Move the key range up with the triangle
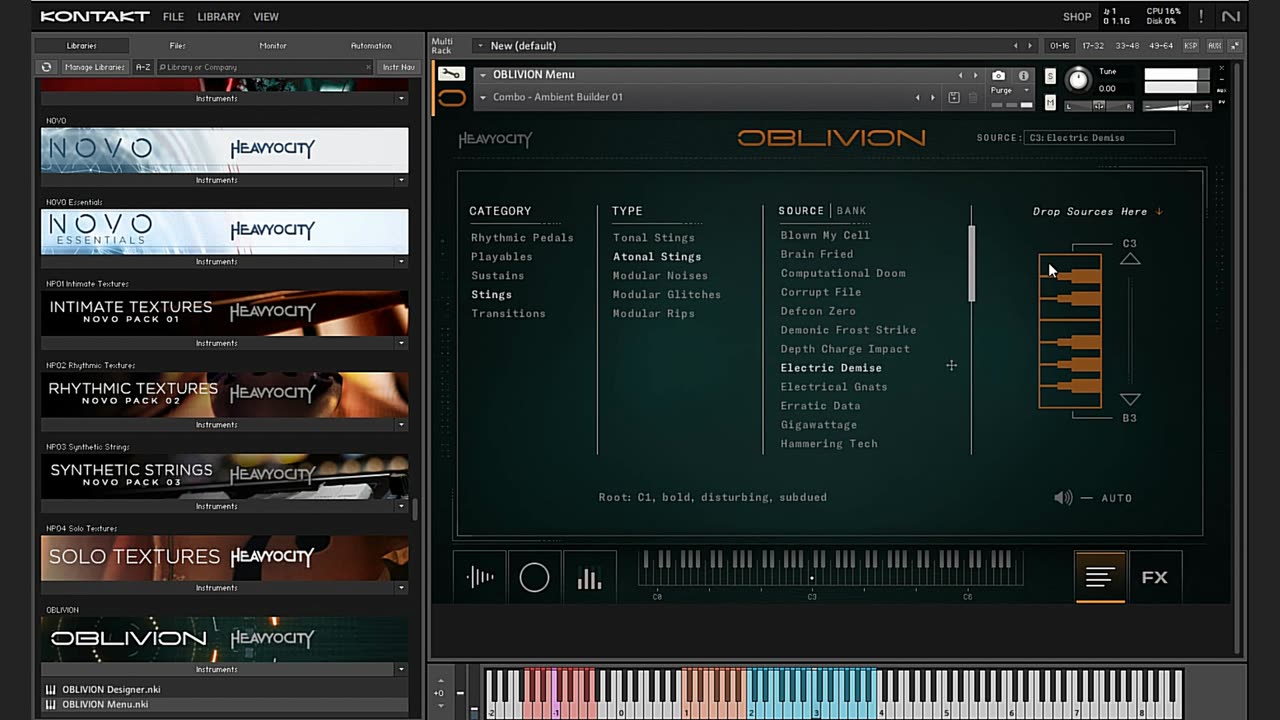Image resolution: width=1280 pixels, height=720 pixels. (x=1130, y=259)
